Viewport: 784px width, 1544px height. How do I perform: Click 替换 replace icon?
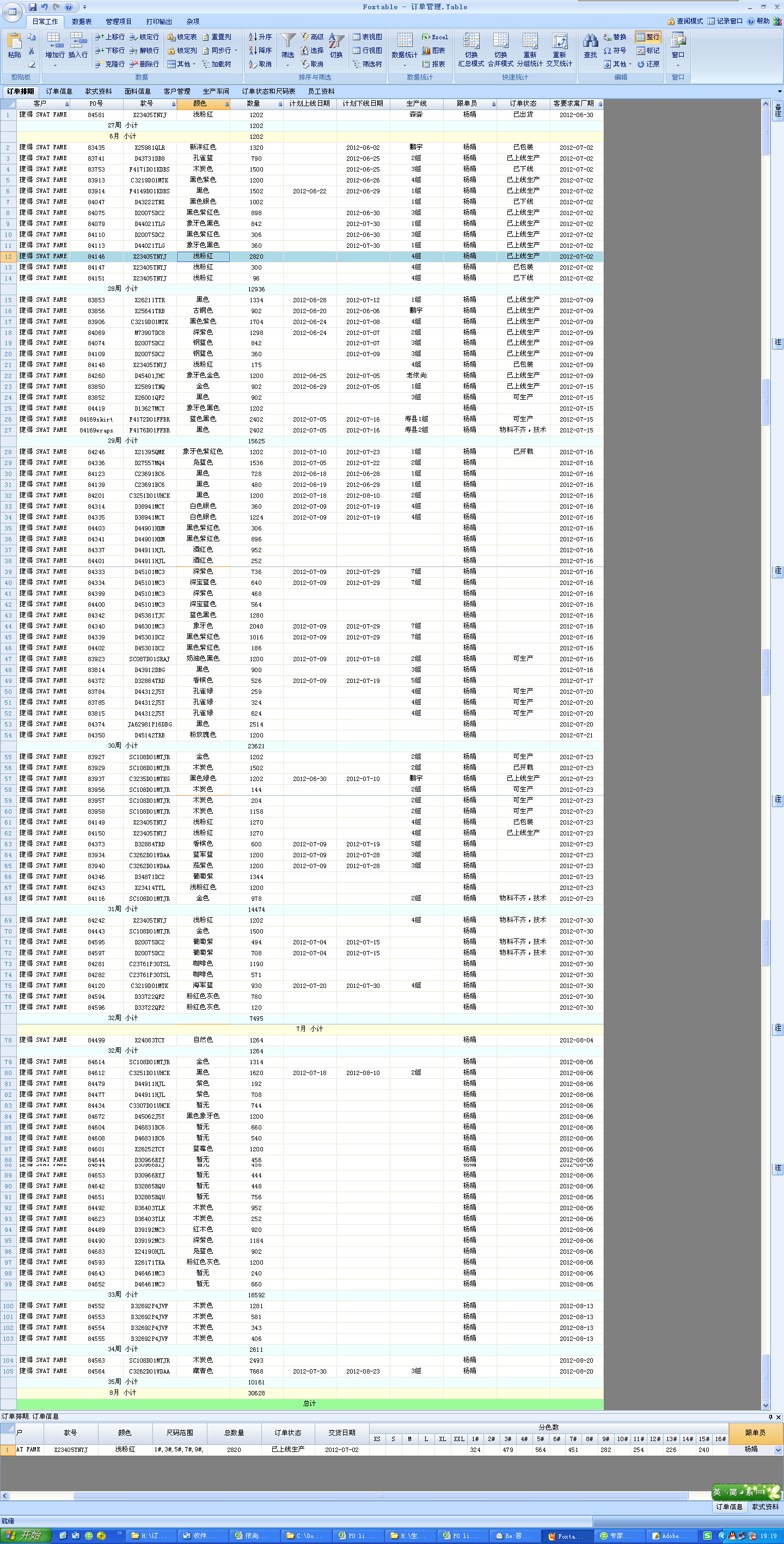(615, 36)
